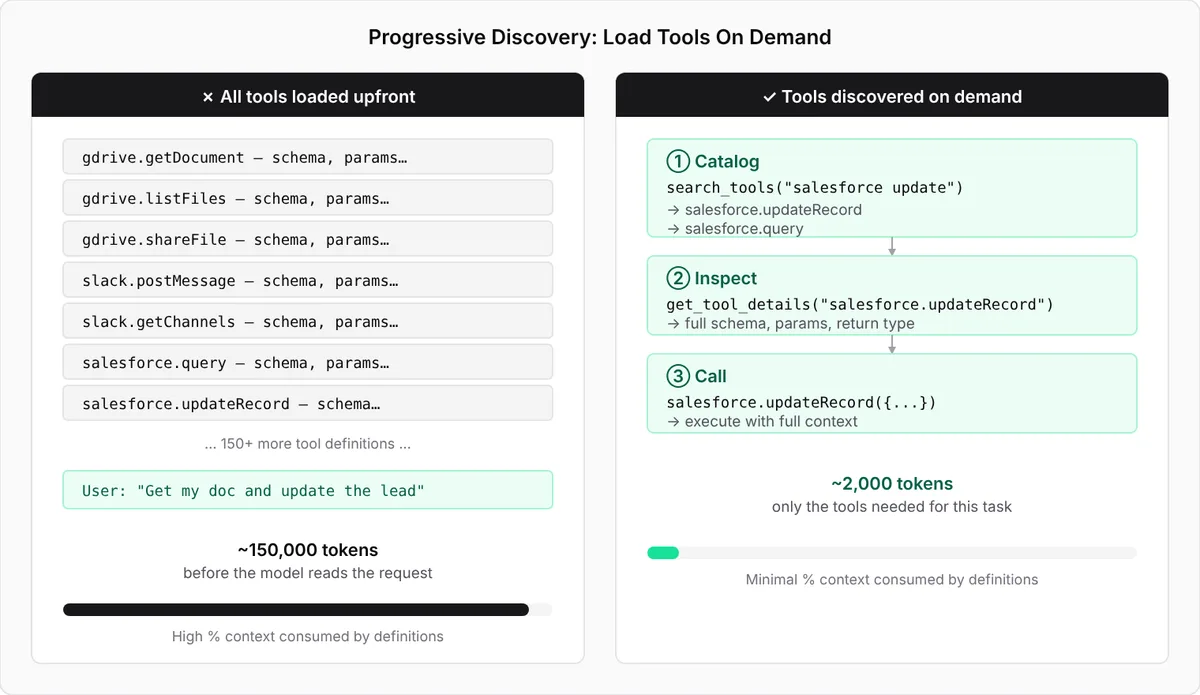Click the '~2,000 tokens' label
This screenshot has width=1200, height=695.
coord(892,484)
